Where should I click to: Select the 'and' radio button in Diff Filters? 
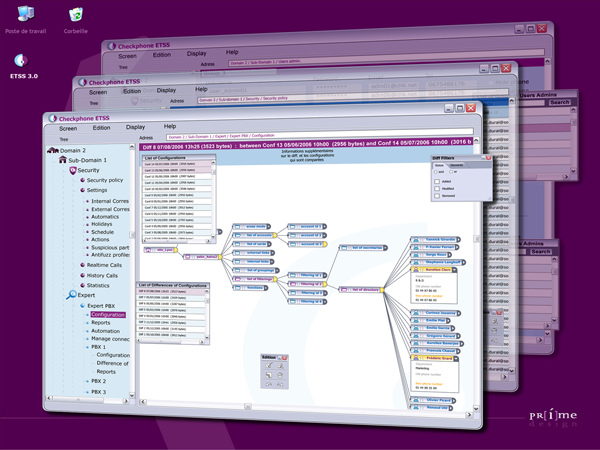[437, 171]
